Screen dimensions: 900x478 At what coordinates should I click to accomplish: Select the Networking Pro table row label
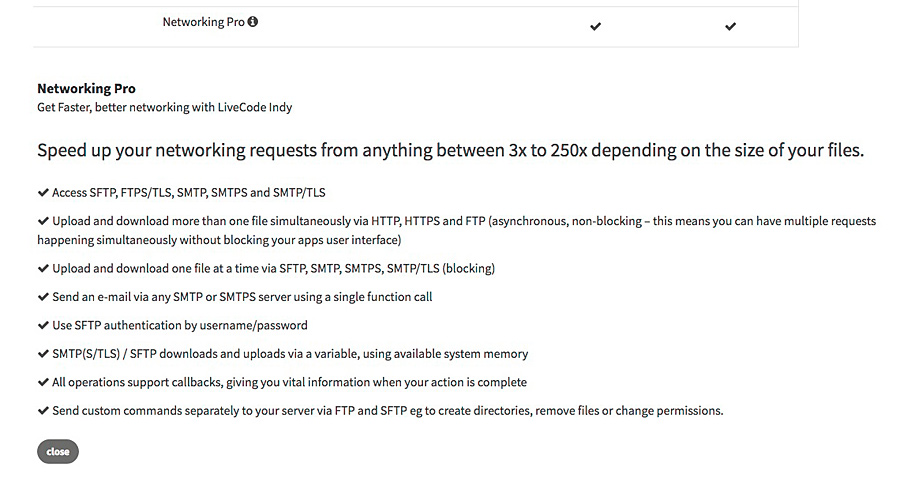(x=203, y=22)
